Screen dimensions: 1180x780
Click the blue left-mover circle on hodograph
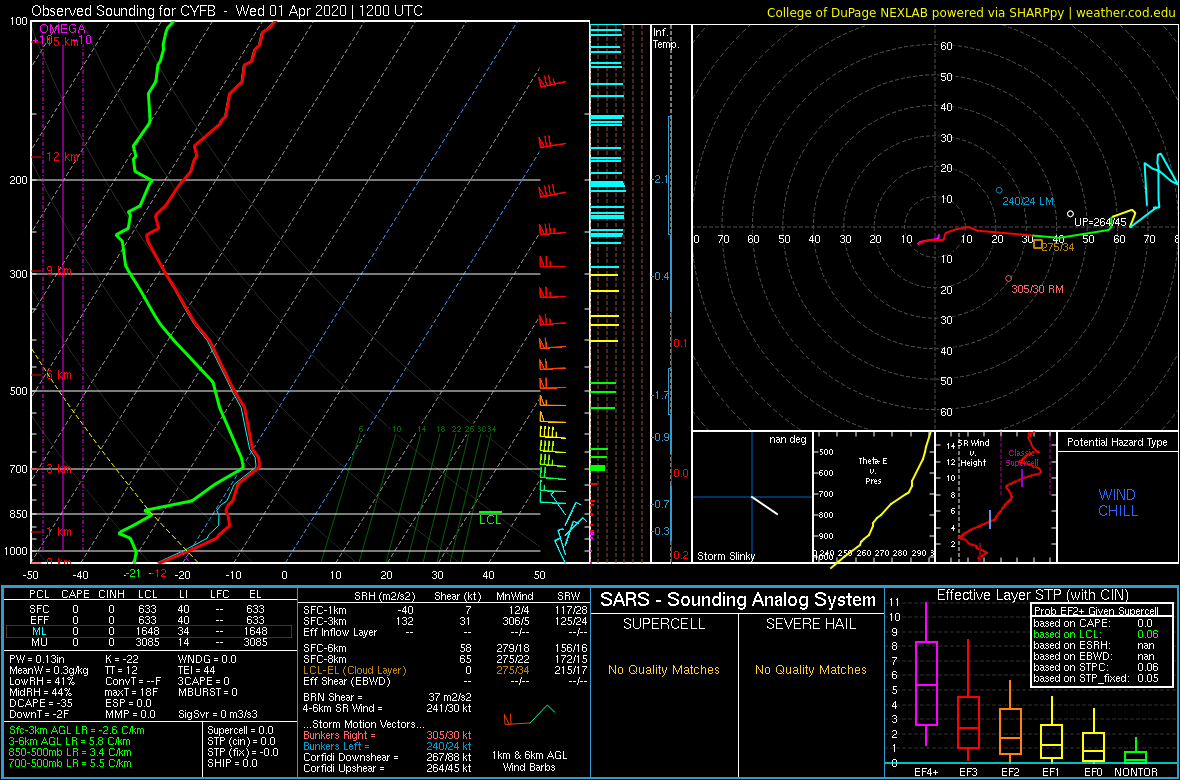[x=999, y=190]
